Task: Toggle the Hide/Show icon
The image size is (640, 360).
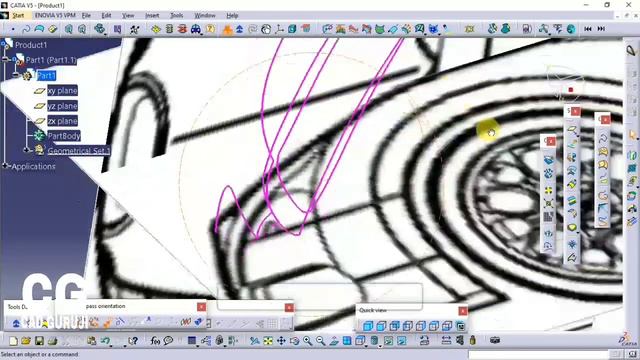Action: [x=388, y=341]
